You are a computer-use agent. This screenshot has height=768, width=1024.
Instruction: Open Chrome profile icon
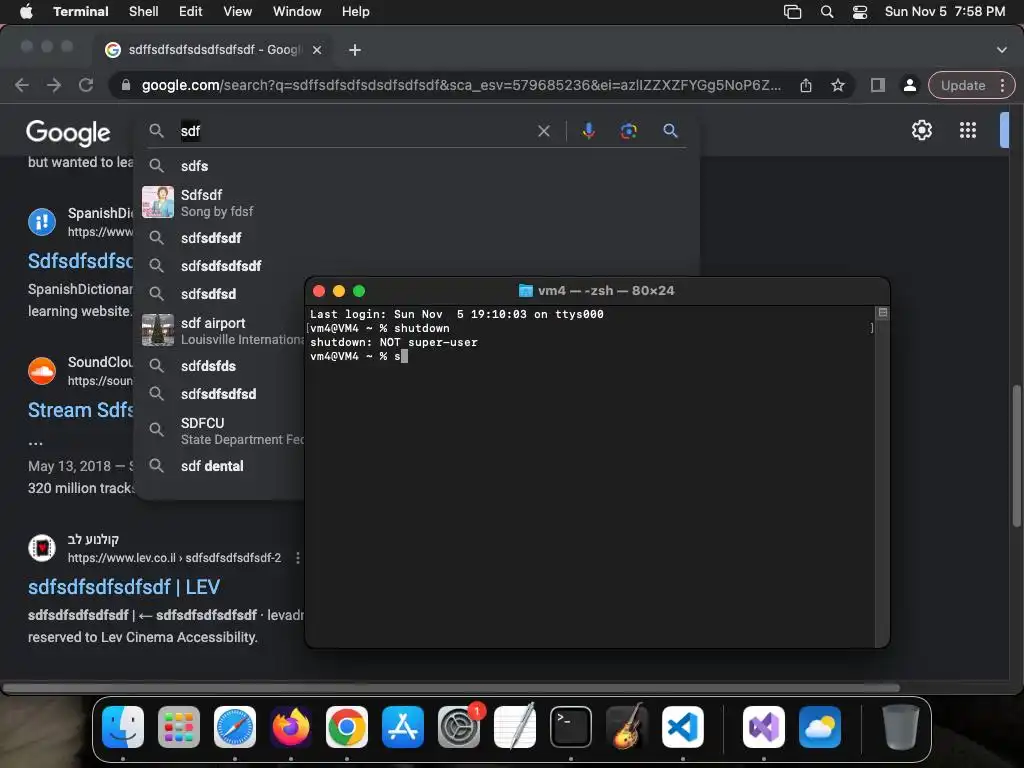[x=909, y=86]
